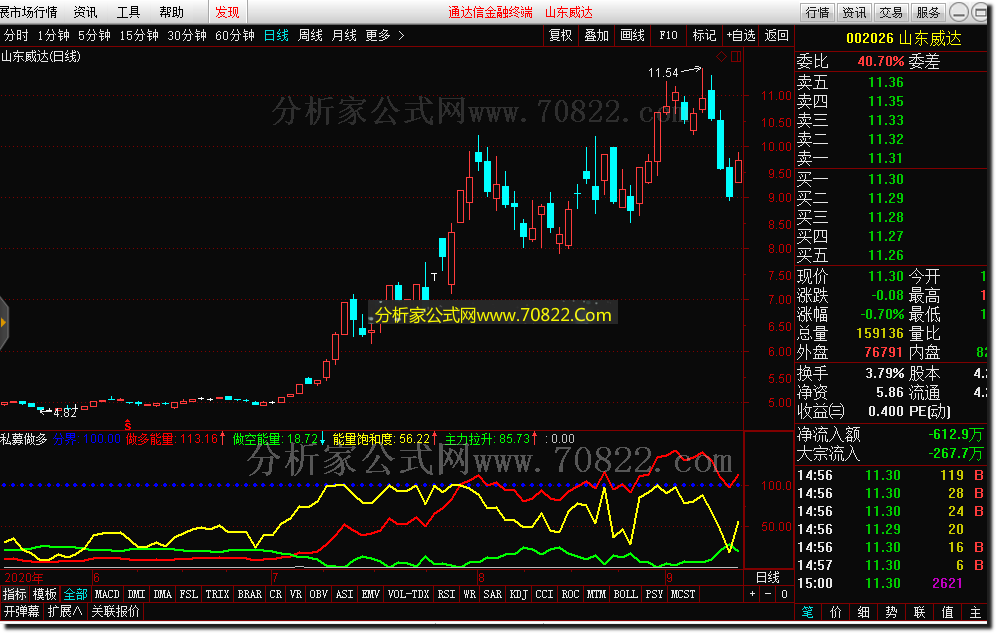Screen dimensions: 997x633
Task: Click the red diamond icon above the chart
Action: (722, 57)
